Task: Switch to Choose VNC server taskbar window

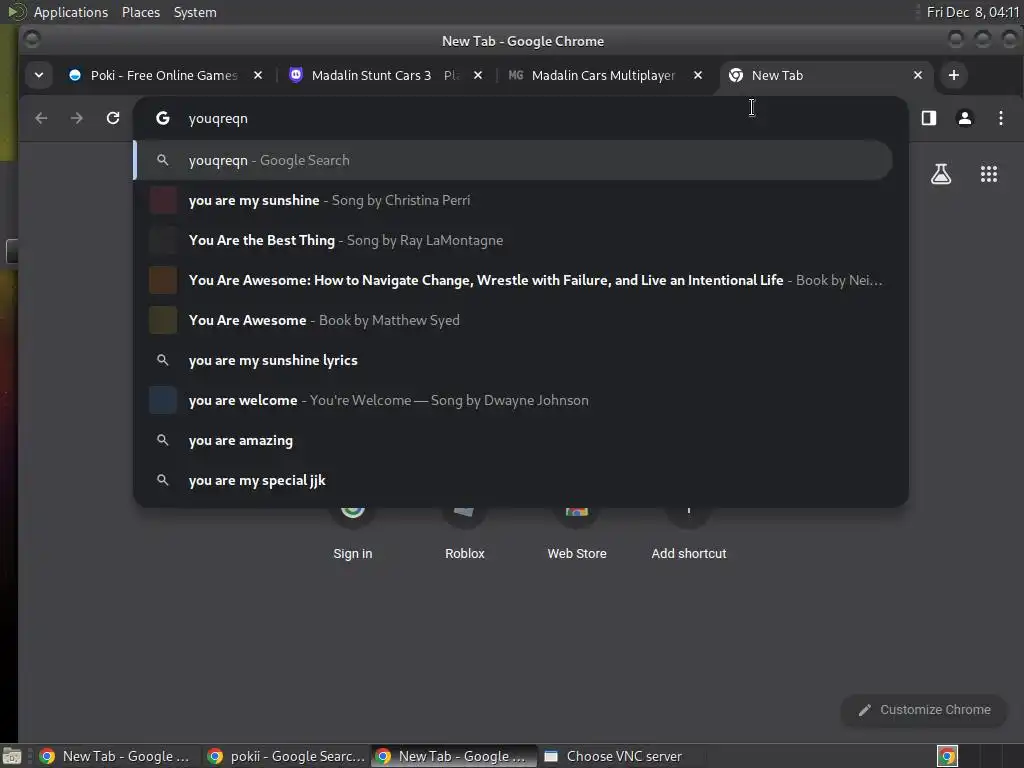Action: (x=620, y=756)
